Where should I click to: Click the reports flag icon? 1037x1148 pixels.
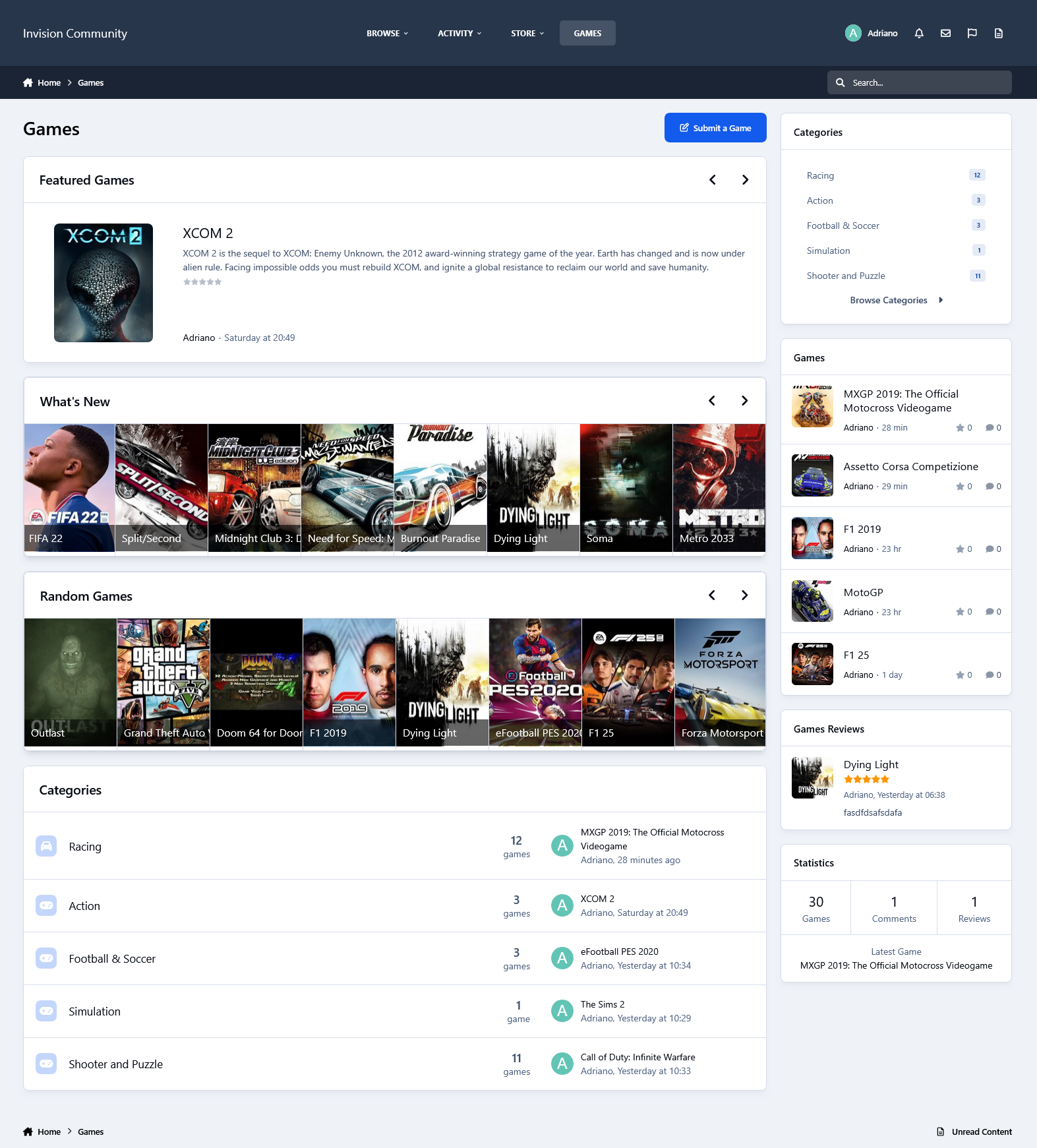(x=972, y=33)
